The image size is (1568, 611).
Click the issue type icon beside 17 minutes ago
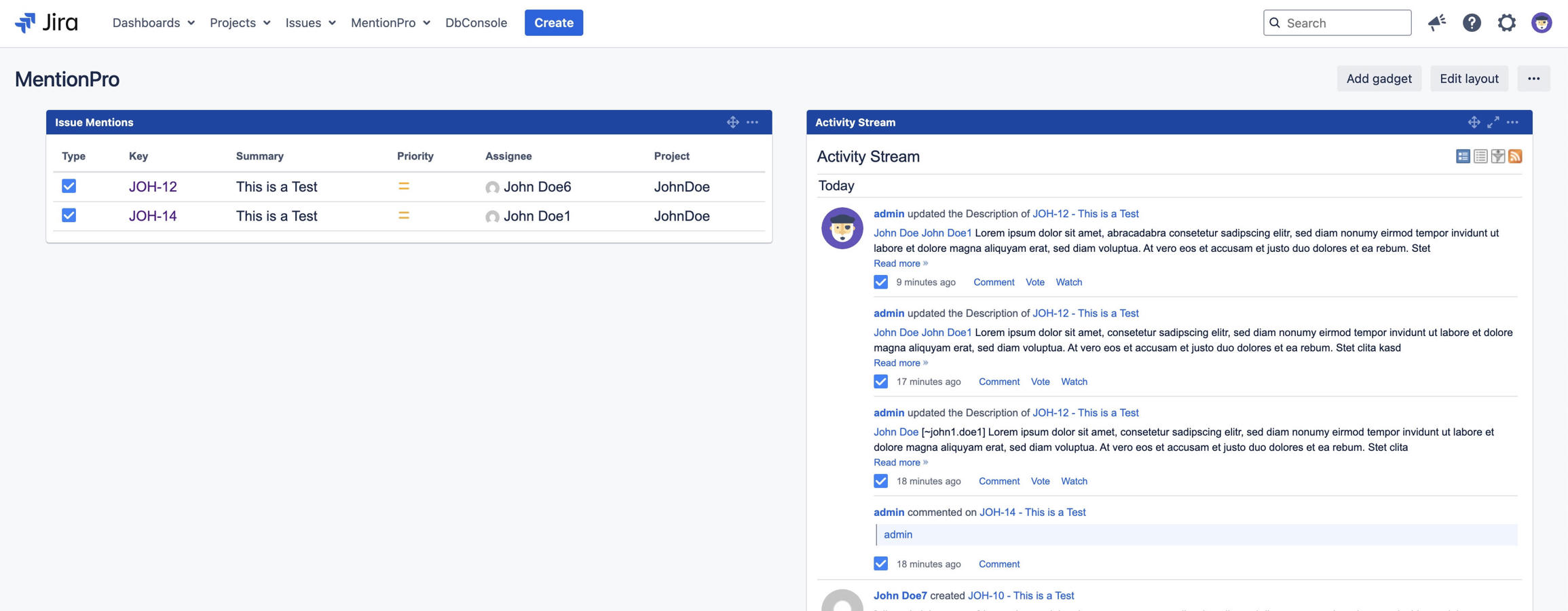pos(880,382)
